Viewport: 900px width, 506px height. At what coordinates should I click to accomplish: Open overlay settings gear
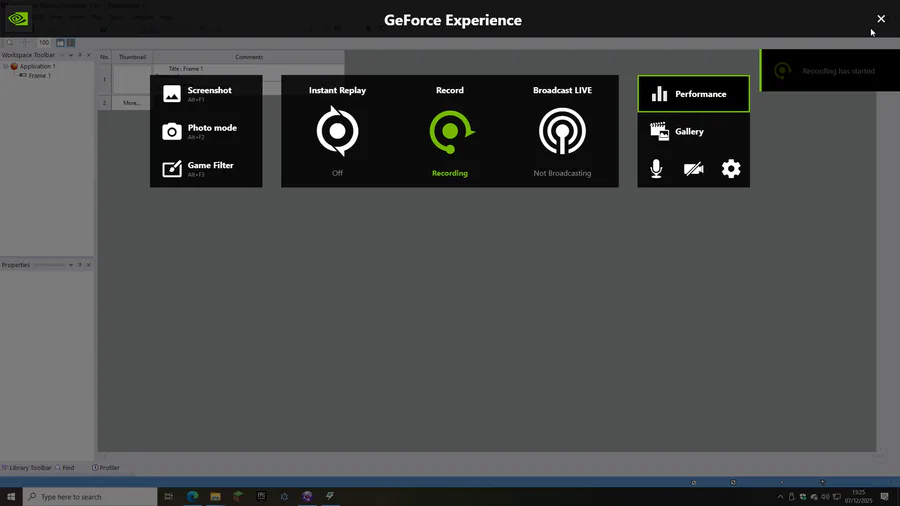[x=731, y=169]
